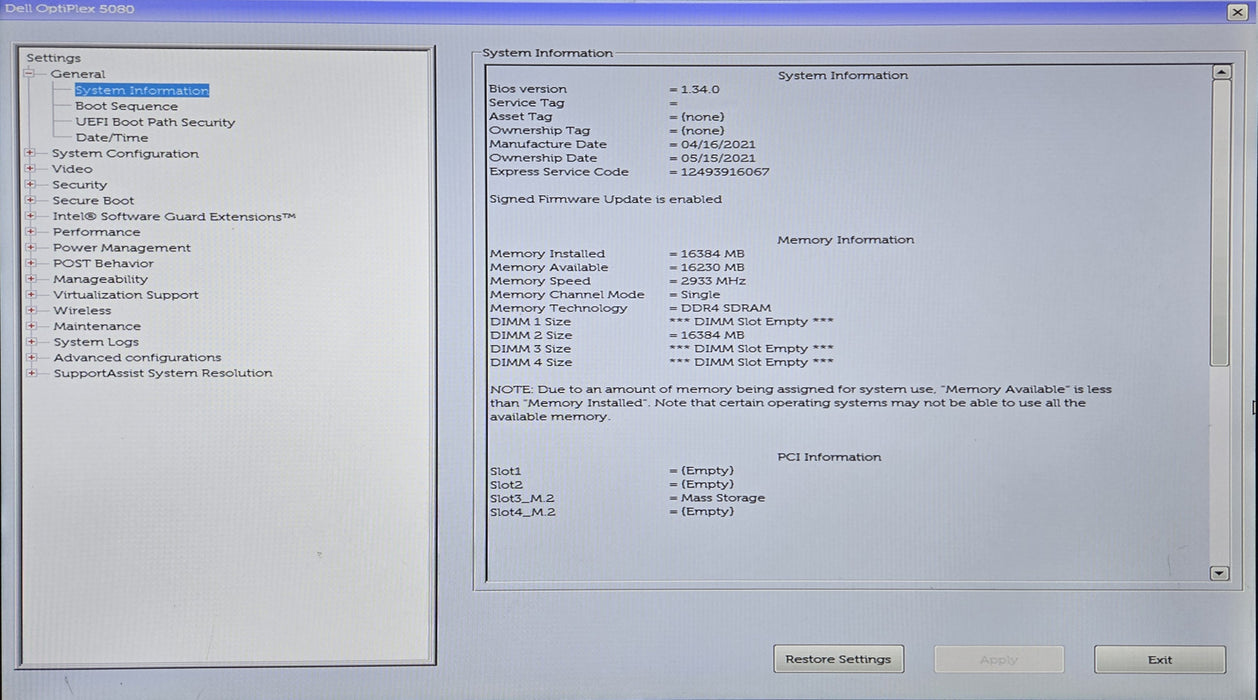
Task: Select the General category label
Action: (x=78, y=74)
